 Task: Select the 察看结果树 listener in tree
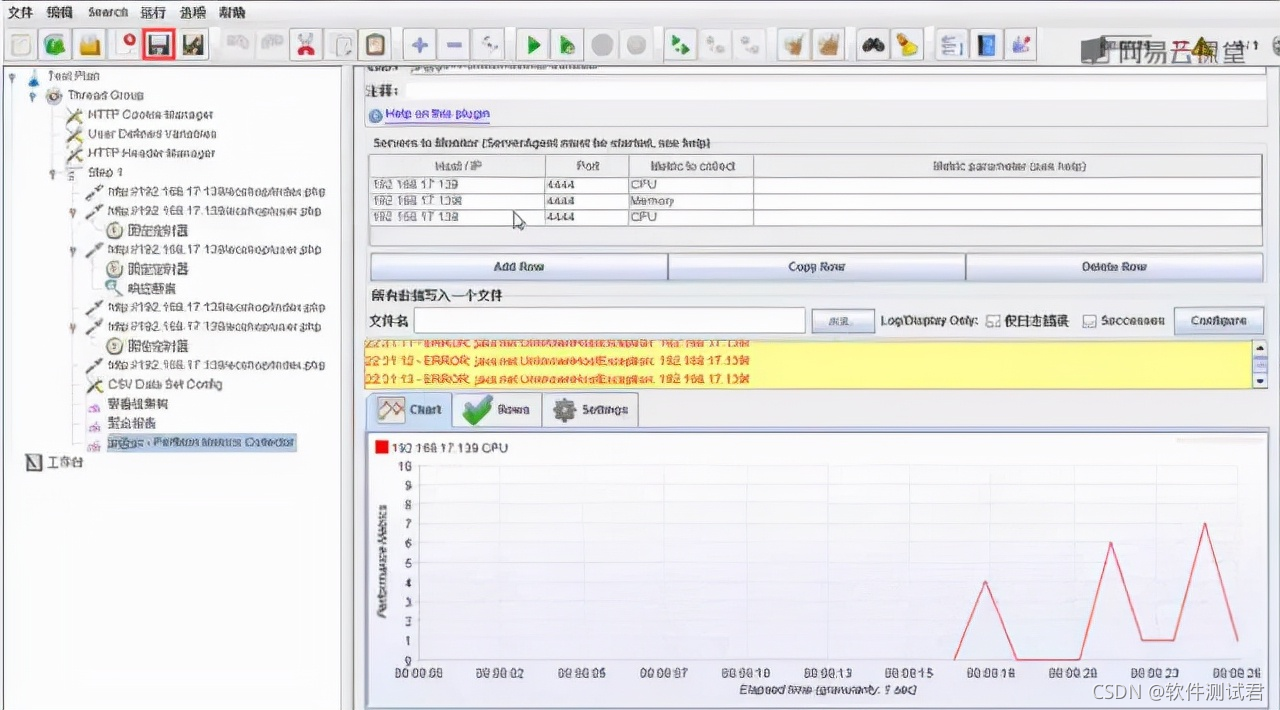(138, 404)
